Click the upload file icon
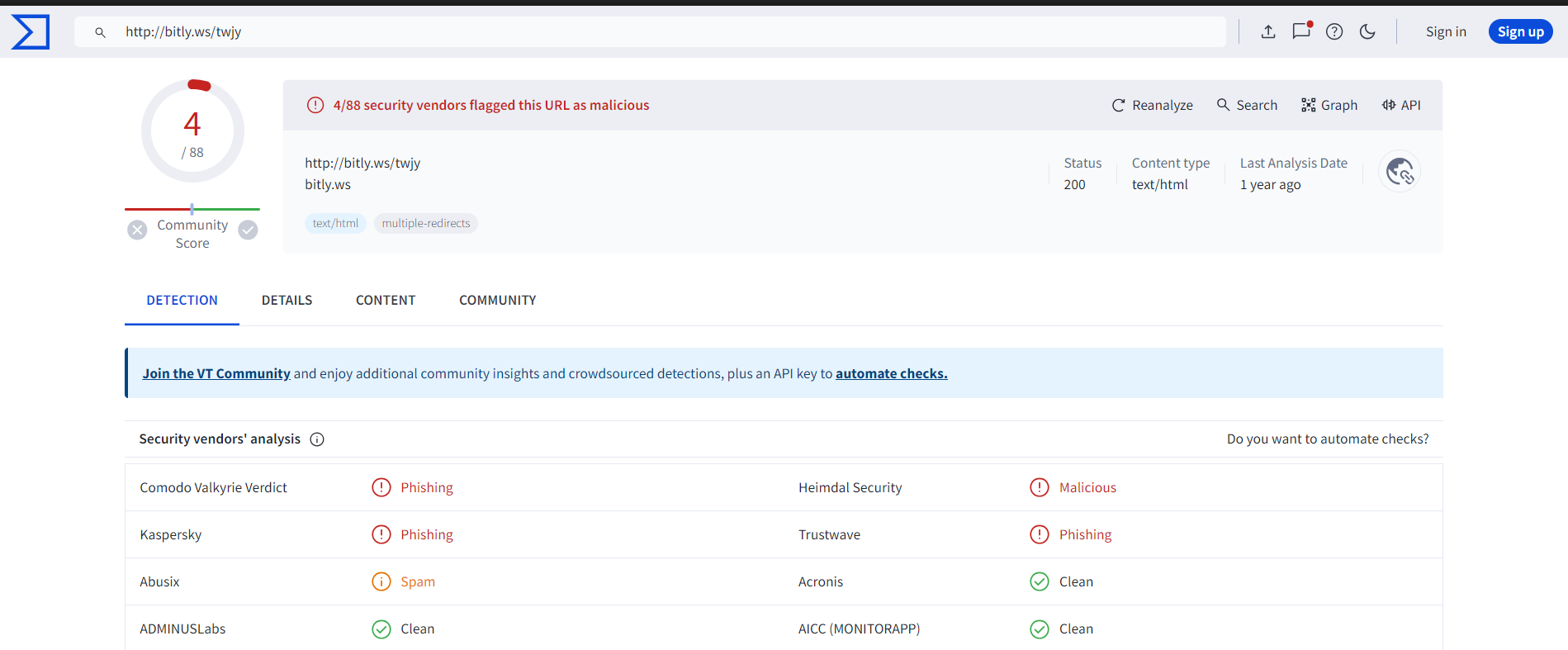 (1268, 31)
